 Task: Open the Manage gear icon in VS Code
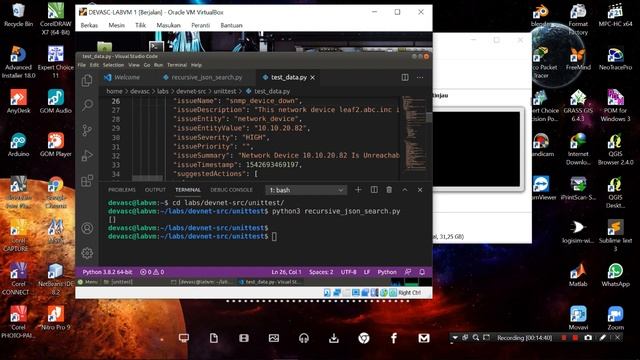point(87,253)
